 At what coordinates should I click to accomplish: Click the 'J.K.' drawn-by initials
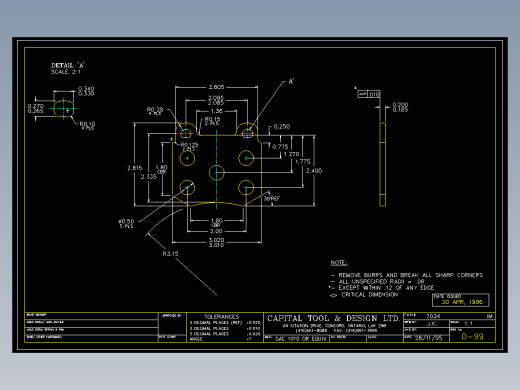[x=432, y=323]
